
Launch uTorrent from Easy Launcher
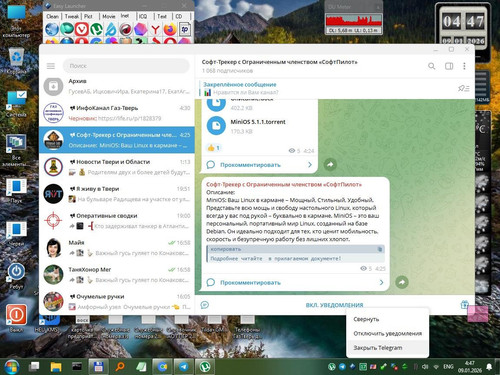pyautogui.click(x=96, y=29)
